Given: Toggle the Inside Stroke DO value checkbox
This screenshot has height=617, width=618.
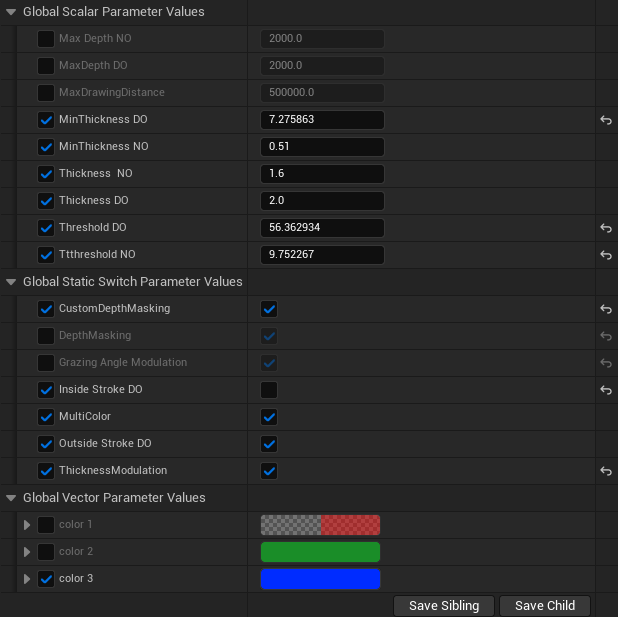Looking at the screenshot, I should click(x=269, y=390).
